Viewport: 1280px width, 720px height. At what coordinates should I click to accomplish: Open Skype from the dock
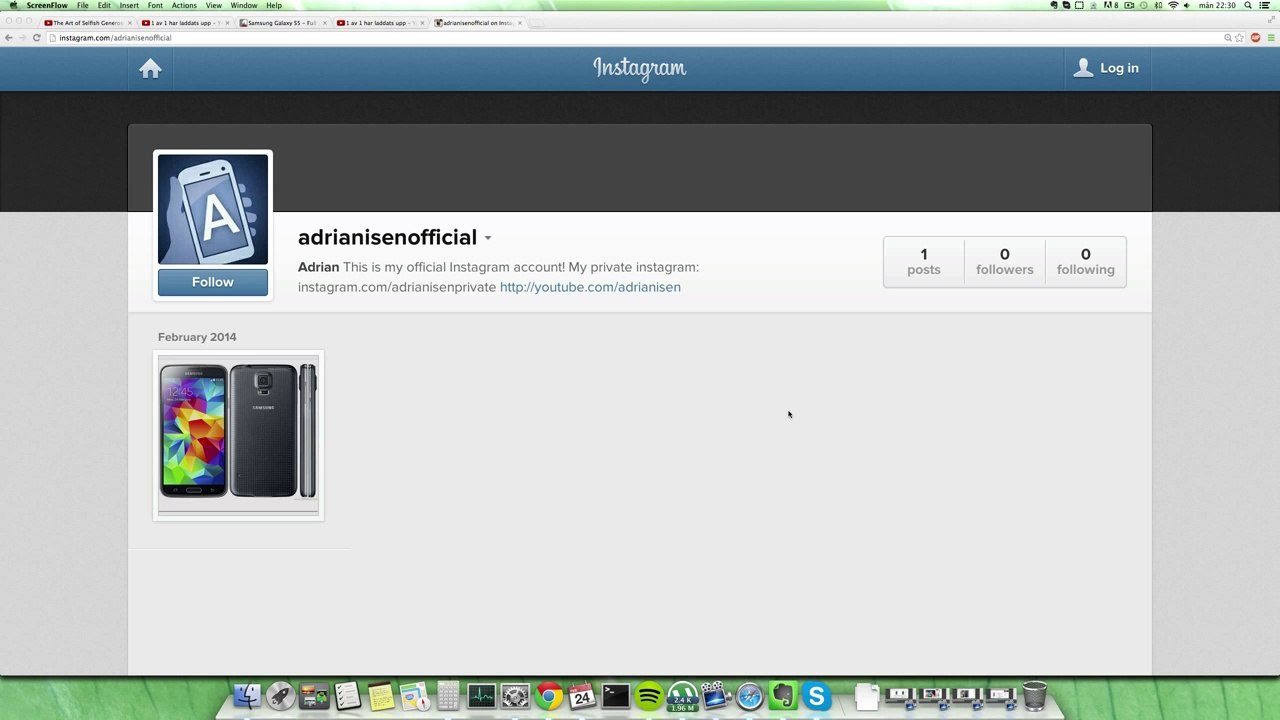point(816,696)
